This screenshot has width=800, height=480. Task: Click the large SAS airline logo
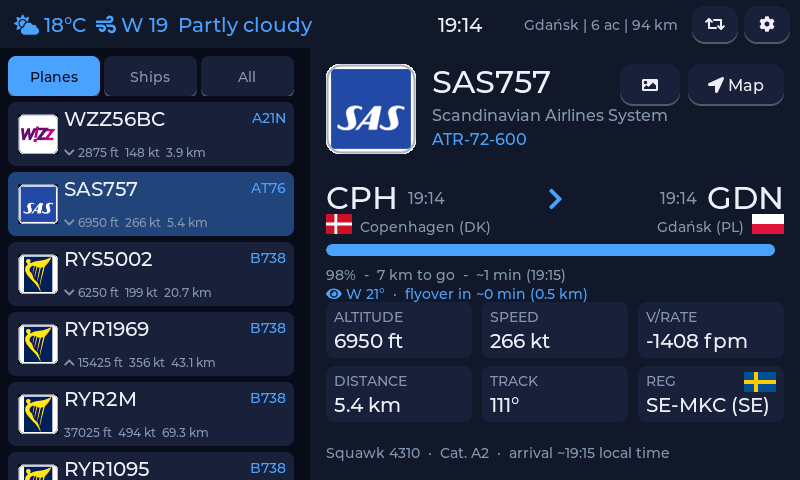371,109
